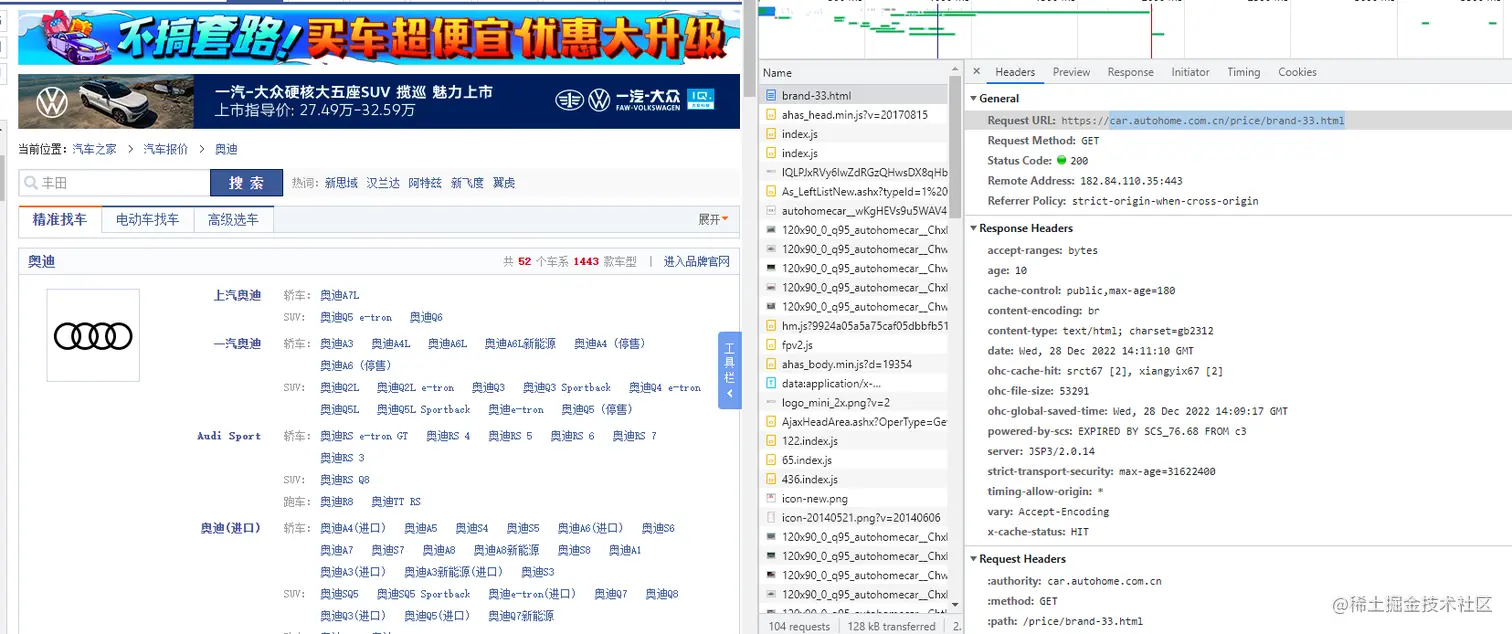
Task: Select the Headers tab
Action: click(x=1015, y=72)
